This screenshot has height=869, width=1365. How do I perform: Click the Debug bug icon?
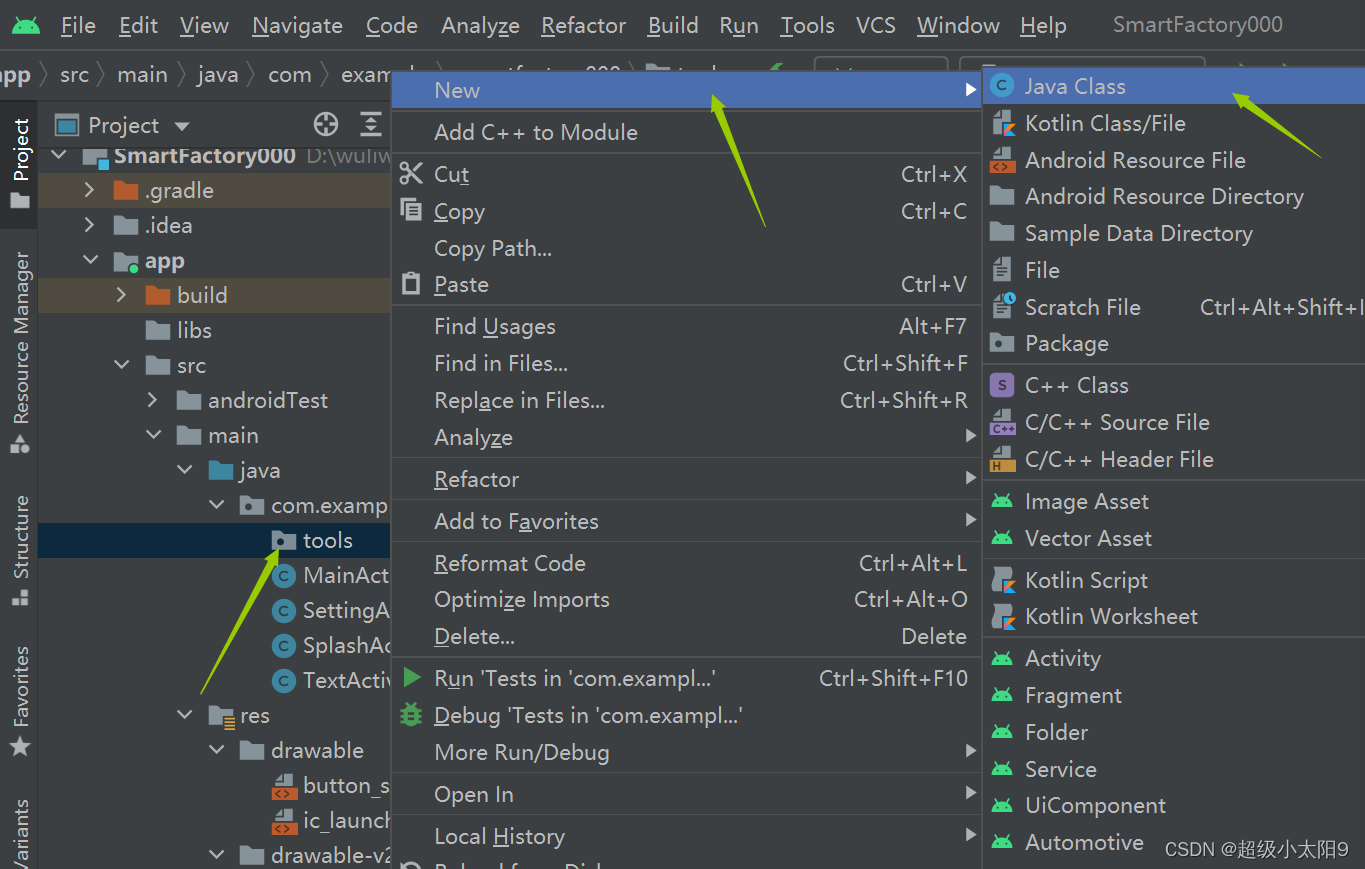pyautogui.click(x=411, y=715)
